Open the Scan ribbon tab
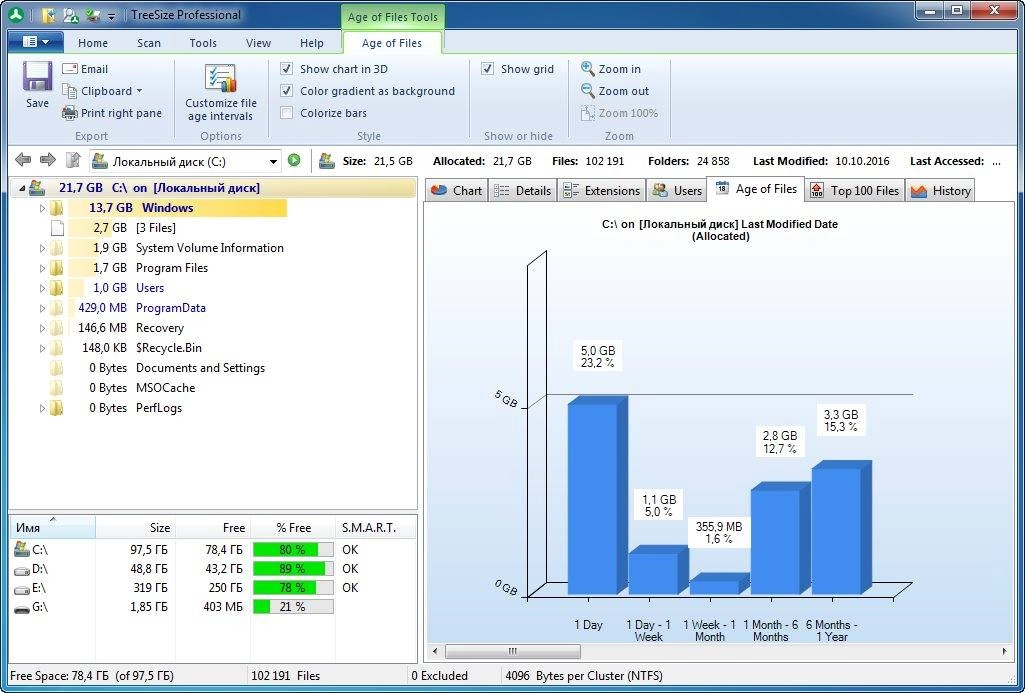1025x693 pixels. click(x=148, y=43)
